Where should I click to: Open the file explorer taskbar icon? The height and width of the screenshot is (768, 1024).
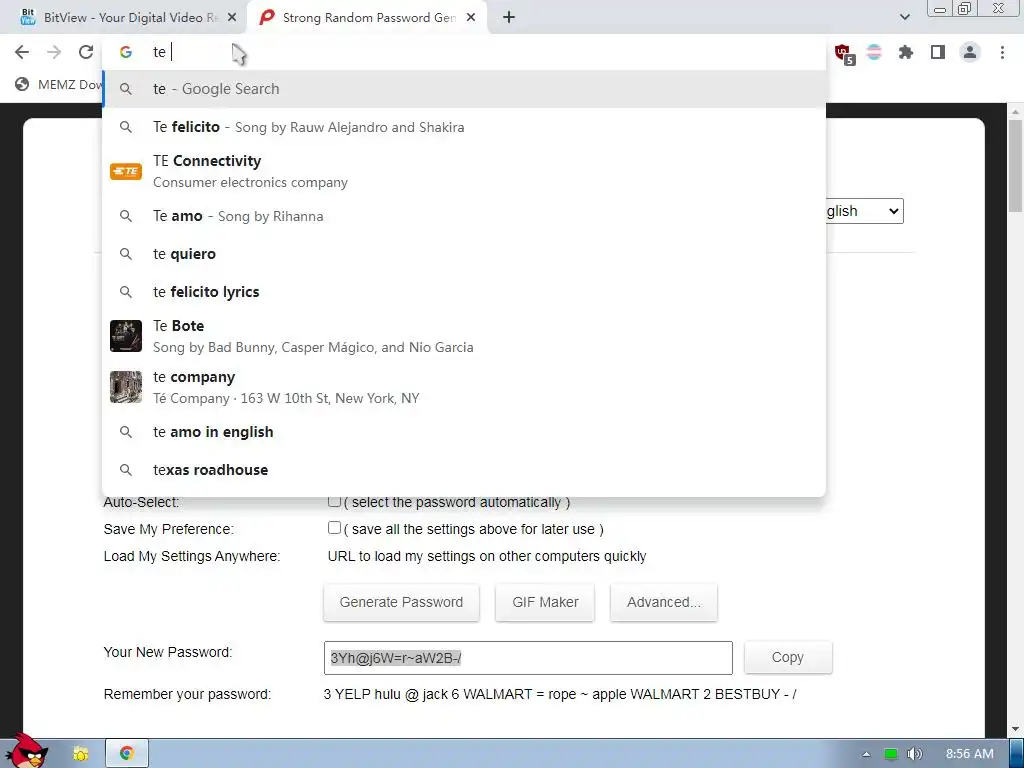click(x=81, y=754)
